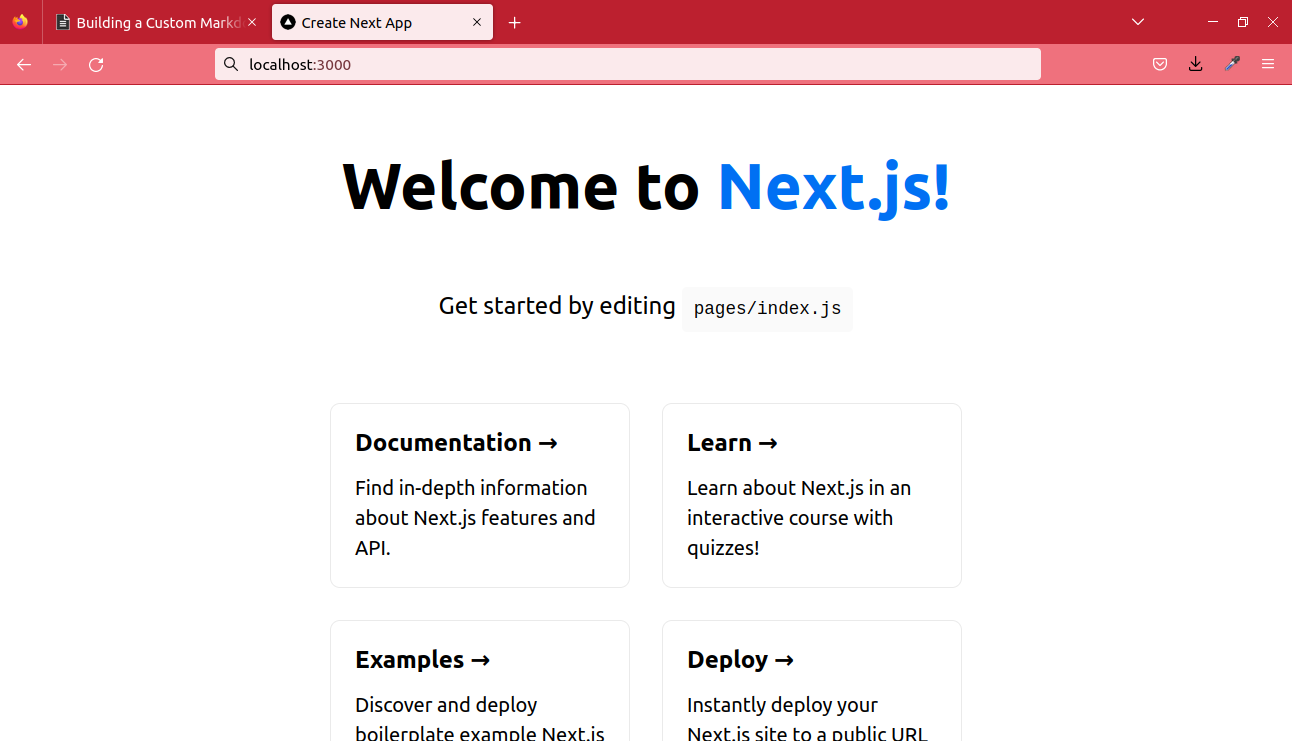Click the localhost:3000 address bar
The image size is (1292, 741).
(x=628, y=64)
